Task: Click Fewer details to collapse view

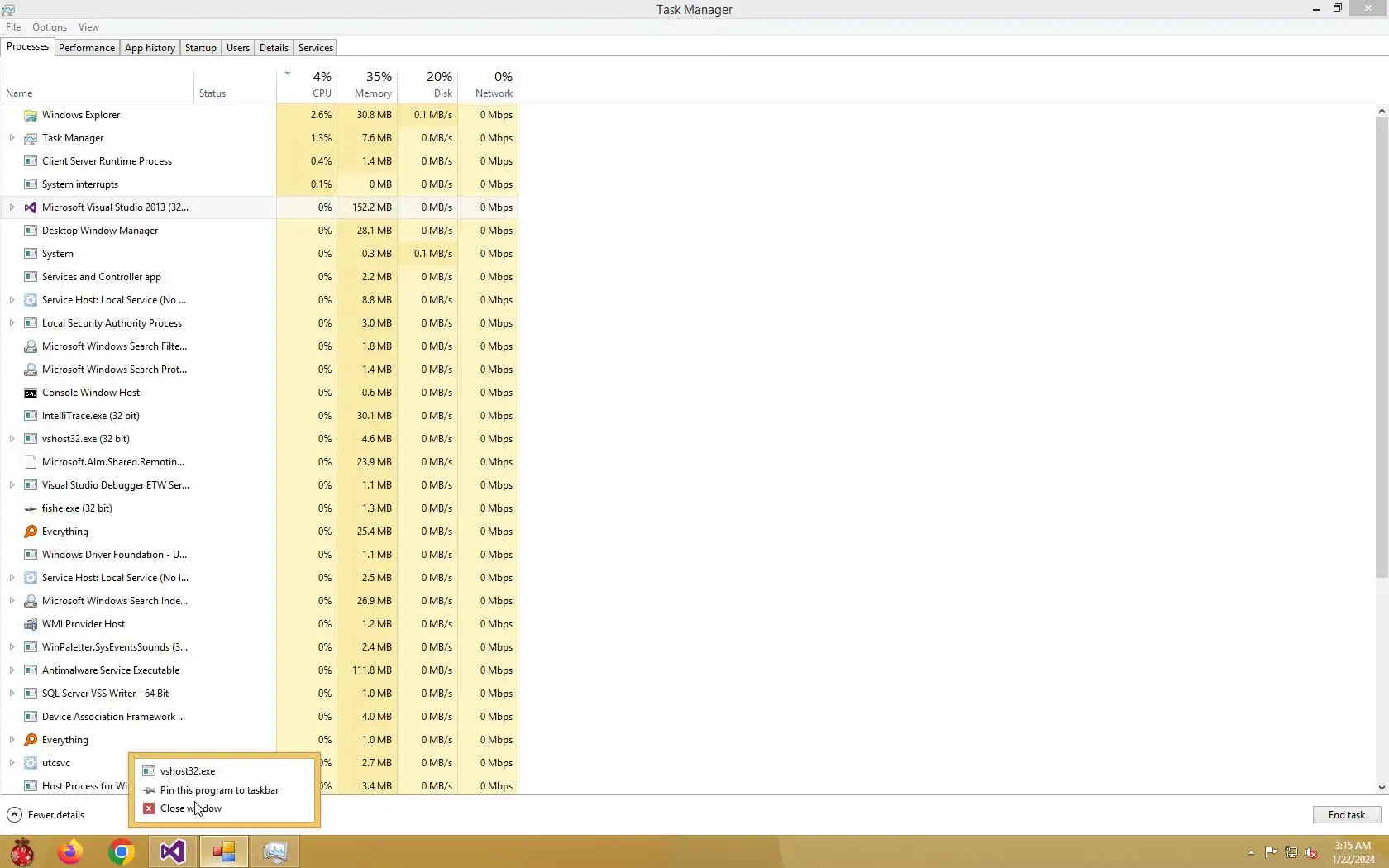Action: [x=45, y=815]
